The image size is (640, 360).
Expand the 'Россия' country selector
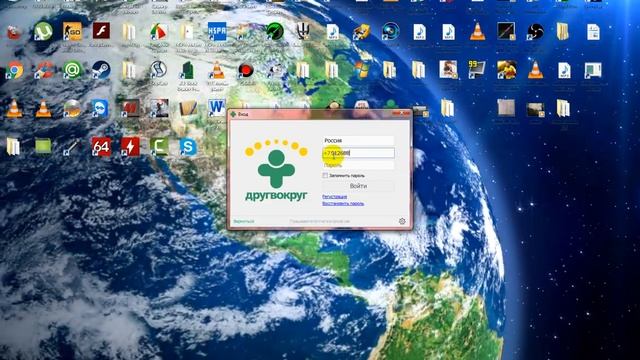click(x=358, y=141)
